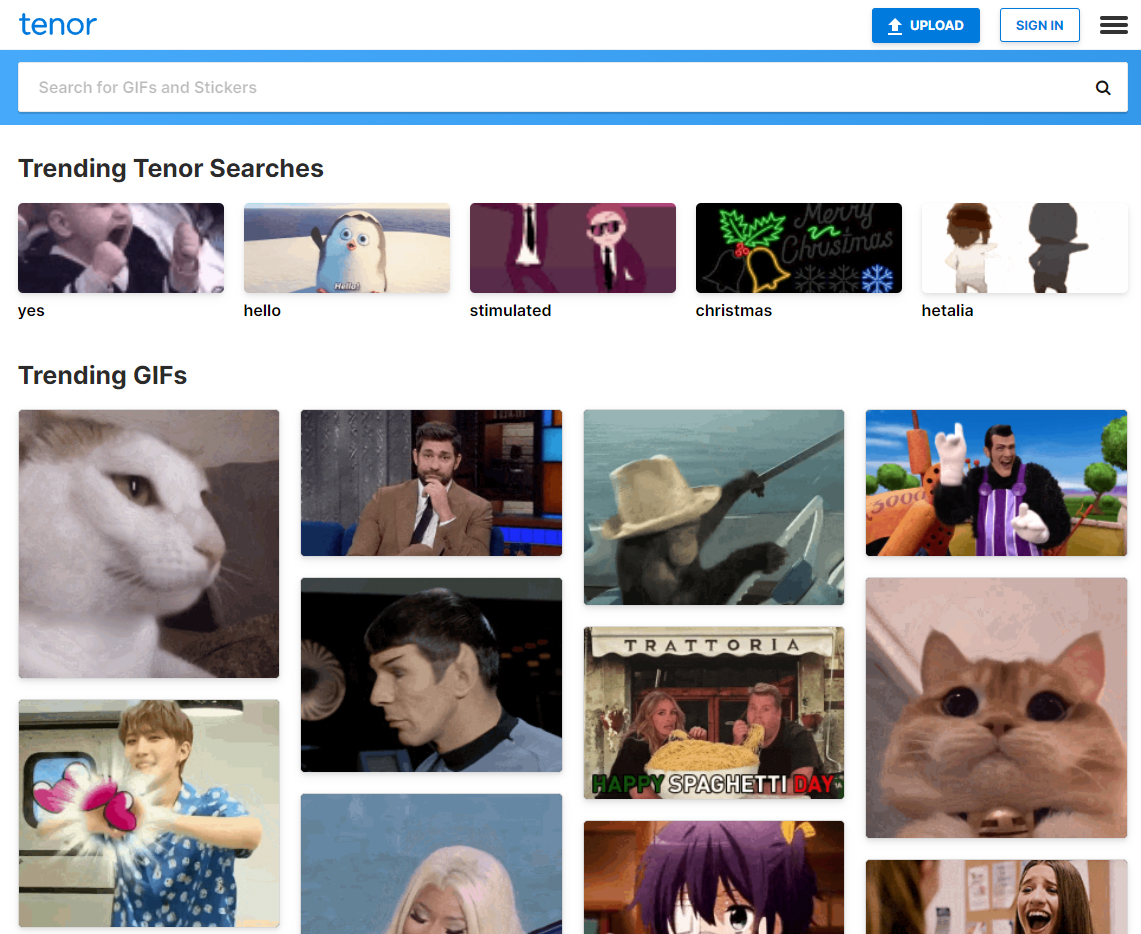Open the 'yes' trending search thumbnail
The width and height of the screenshot is (1141, 934).
[121, 248]
